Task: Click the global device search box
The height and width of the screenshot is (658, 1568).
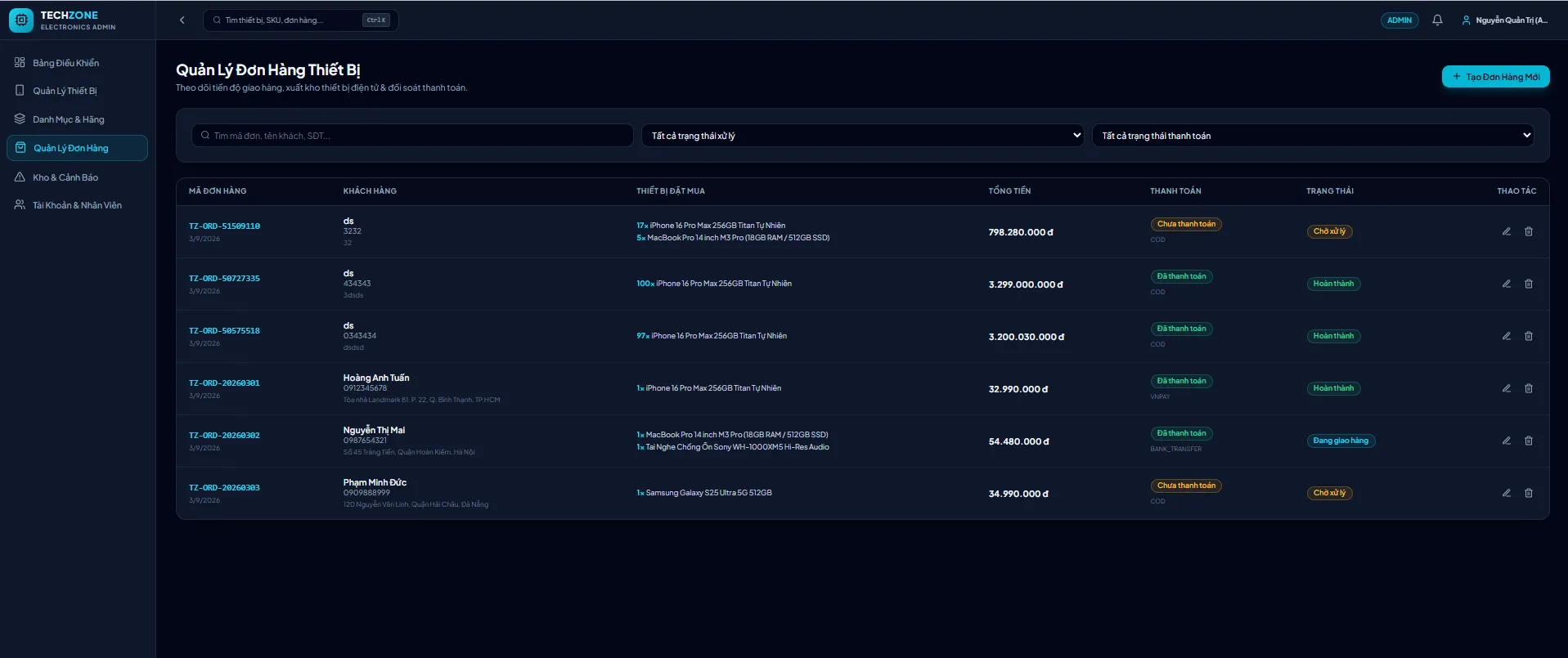Action: tap(300, 20)
